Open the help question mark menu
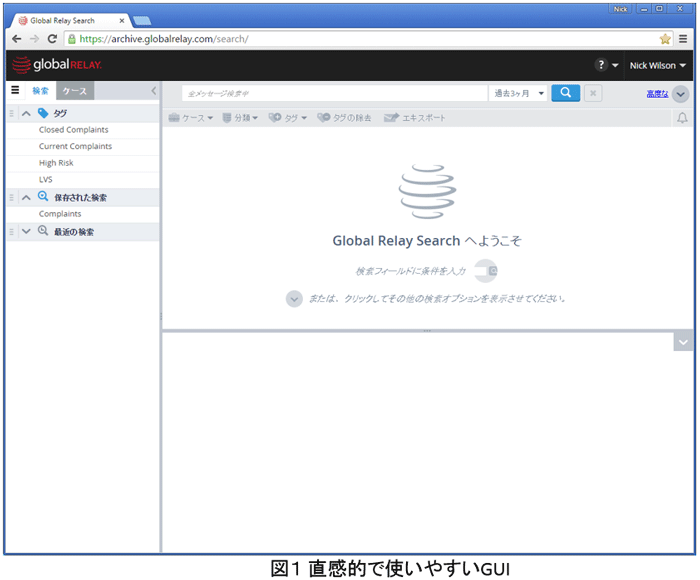The image size is (700, 580). point(606,65)
